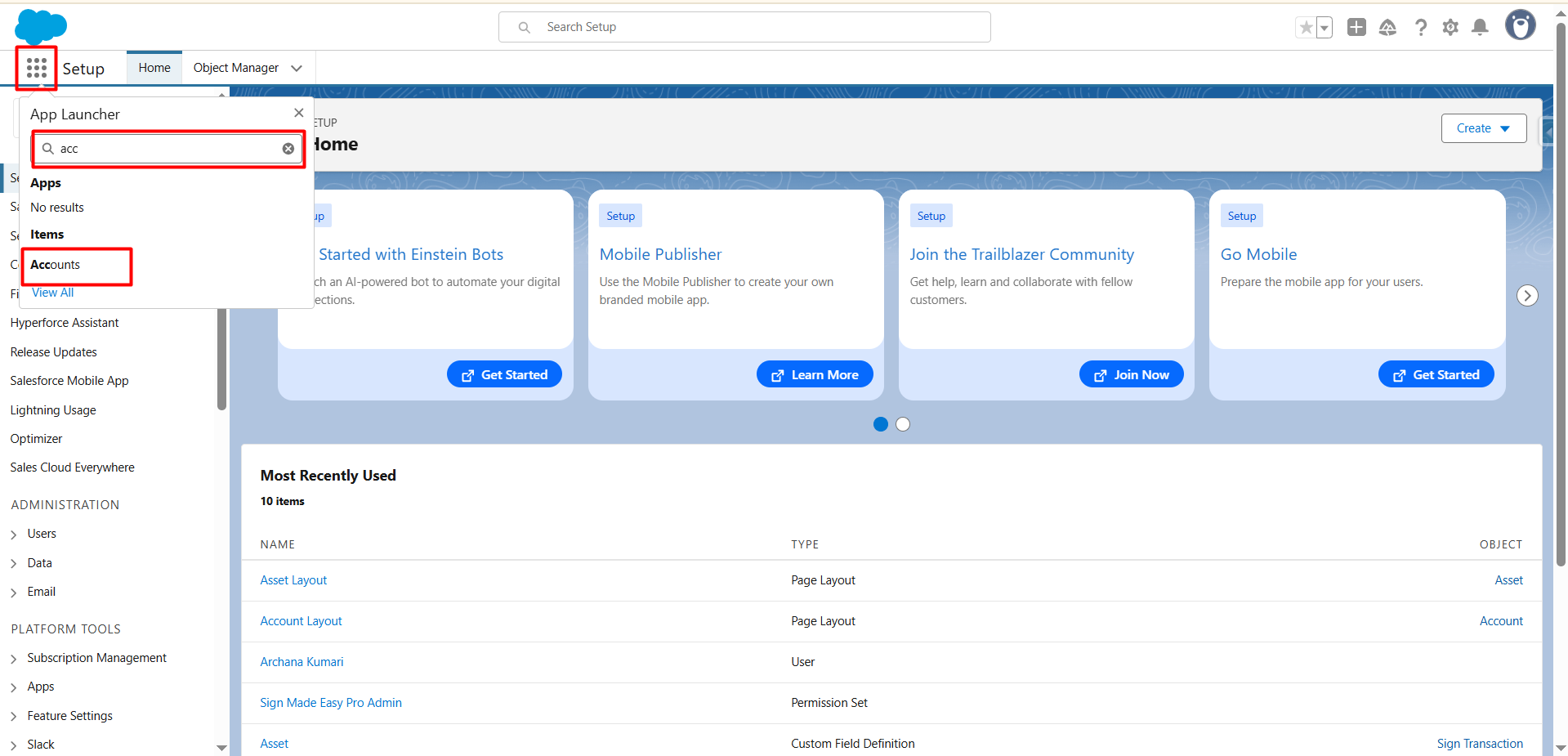1568x756 pixels.
Task: Expand the Object Manager tab dropdown
Action: click(x=297, y=69)
